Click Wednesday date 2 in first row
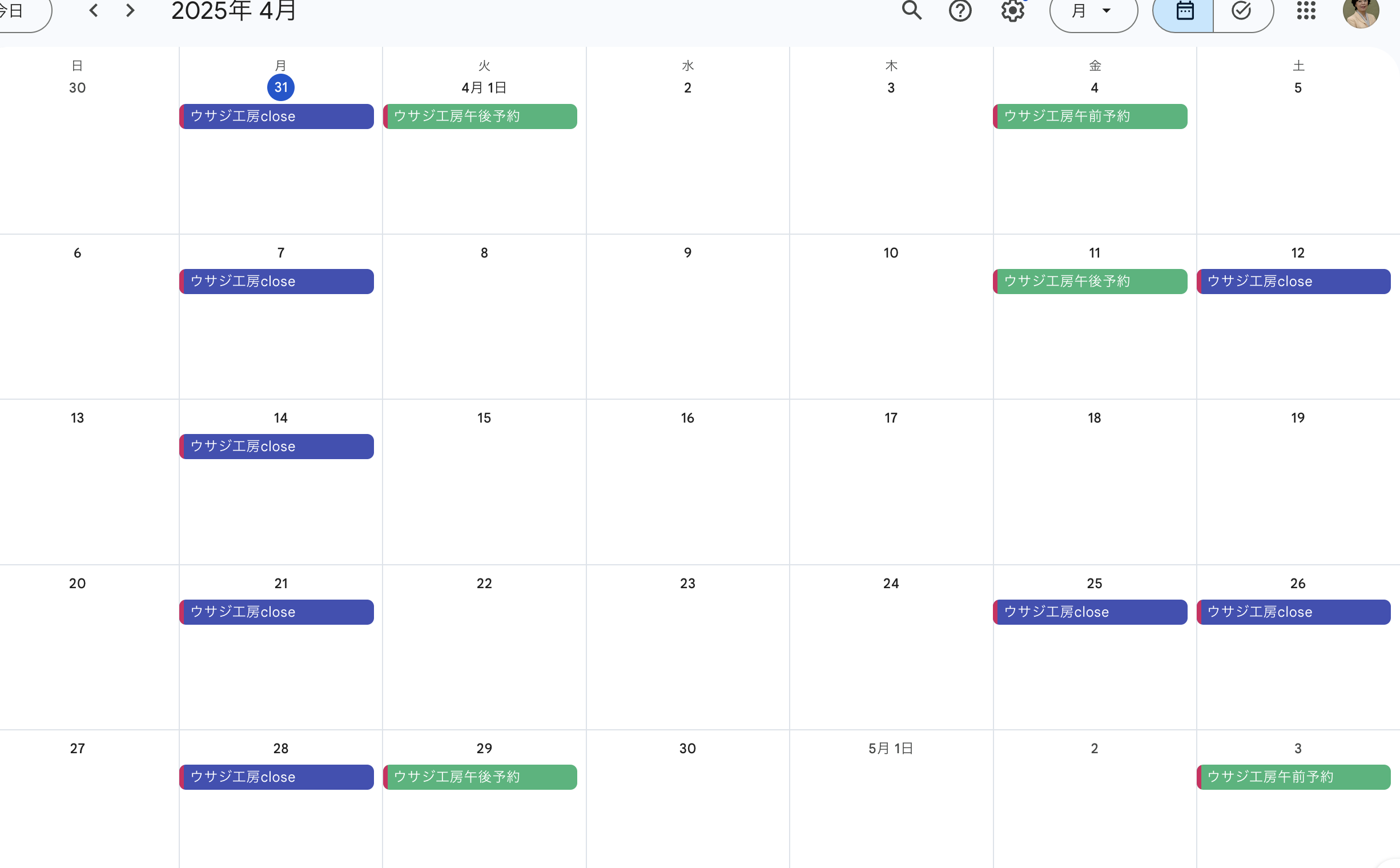Viewport: 1400px width, 868px height. tap(687, 88)
